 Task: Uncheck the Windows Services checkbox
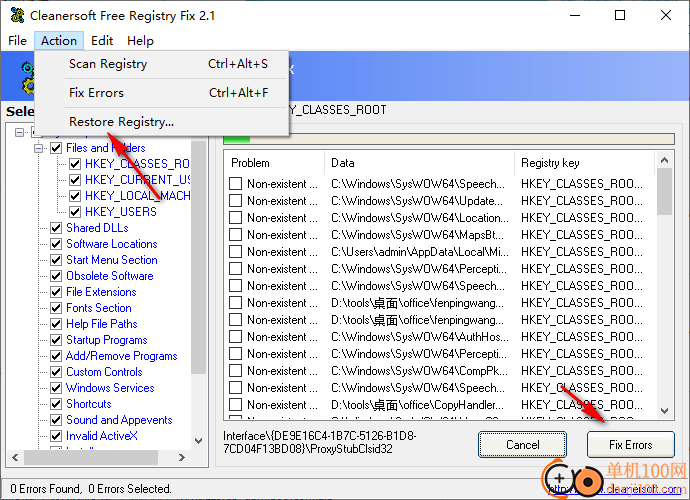(56, 388)
